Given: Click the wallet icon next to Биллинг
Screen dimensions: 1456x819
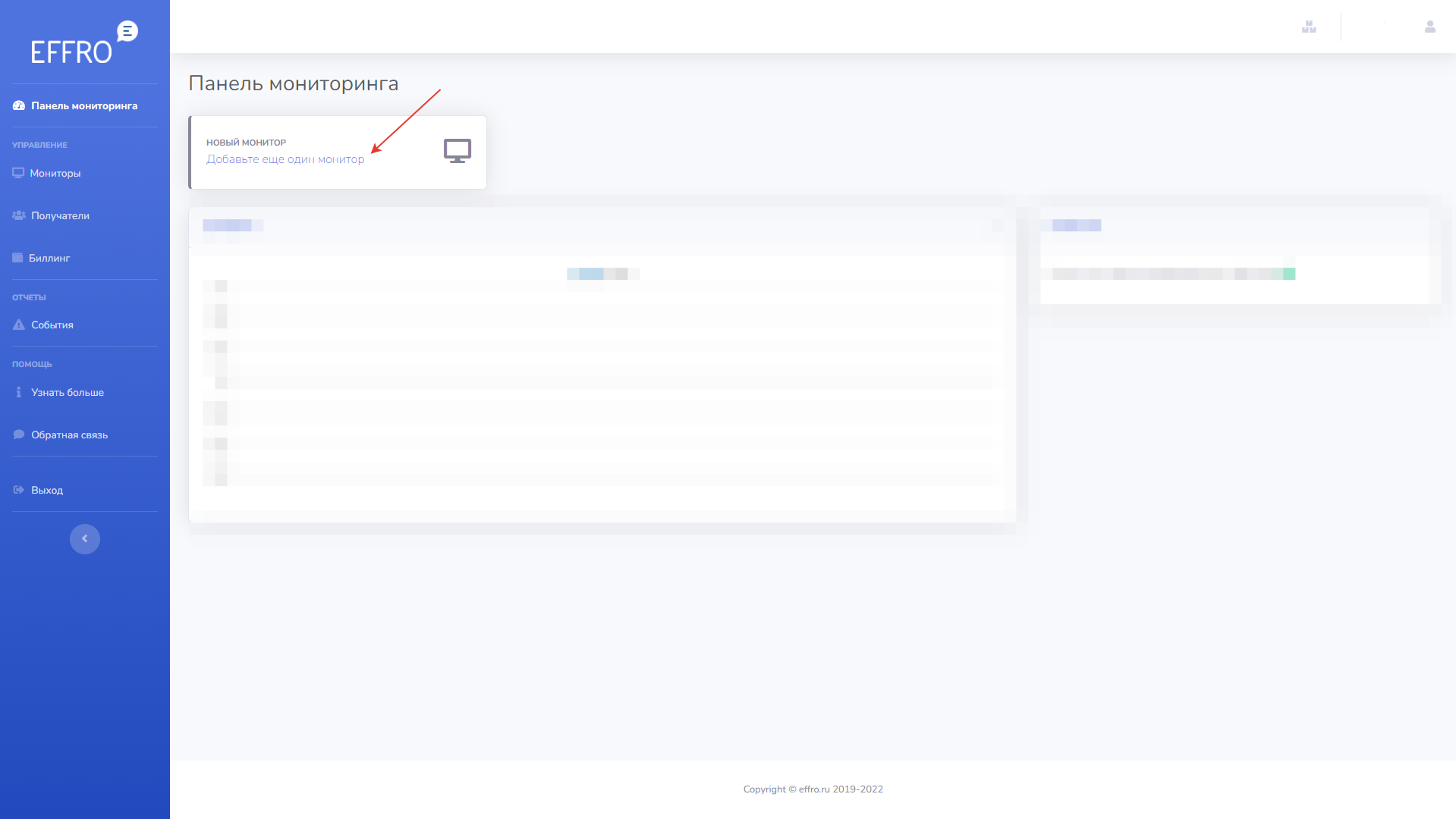Looking at the screenshot, I should (x=17, y=259).
